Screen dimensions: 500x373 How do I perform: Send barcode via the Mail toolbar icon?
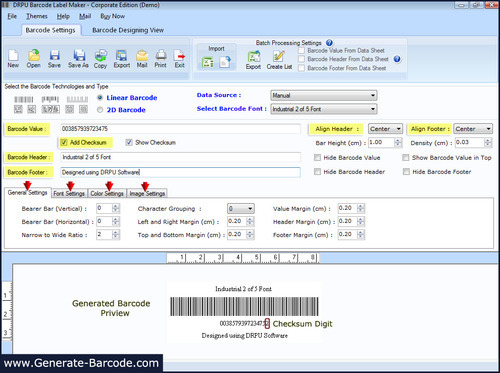pos(142,58)
